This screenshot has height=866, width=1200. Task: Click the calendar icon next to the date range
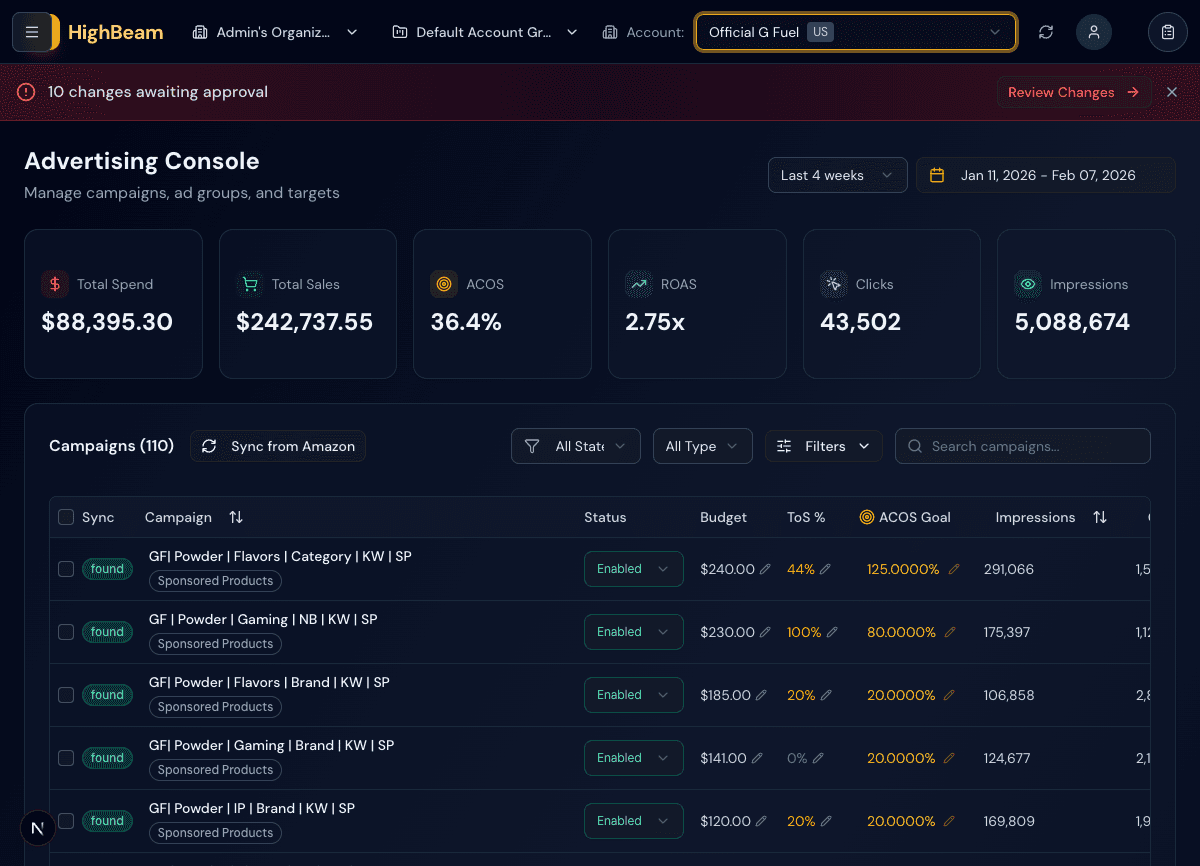(936, 174)
